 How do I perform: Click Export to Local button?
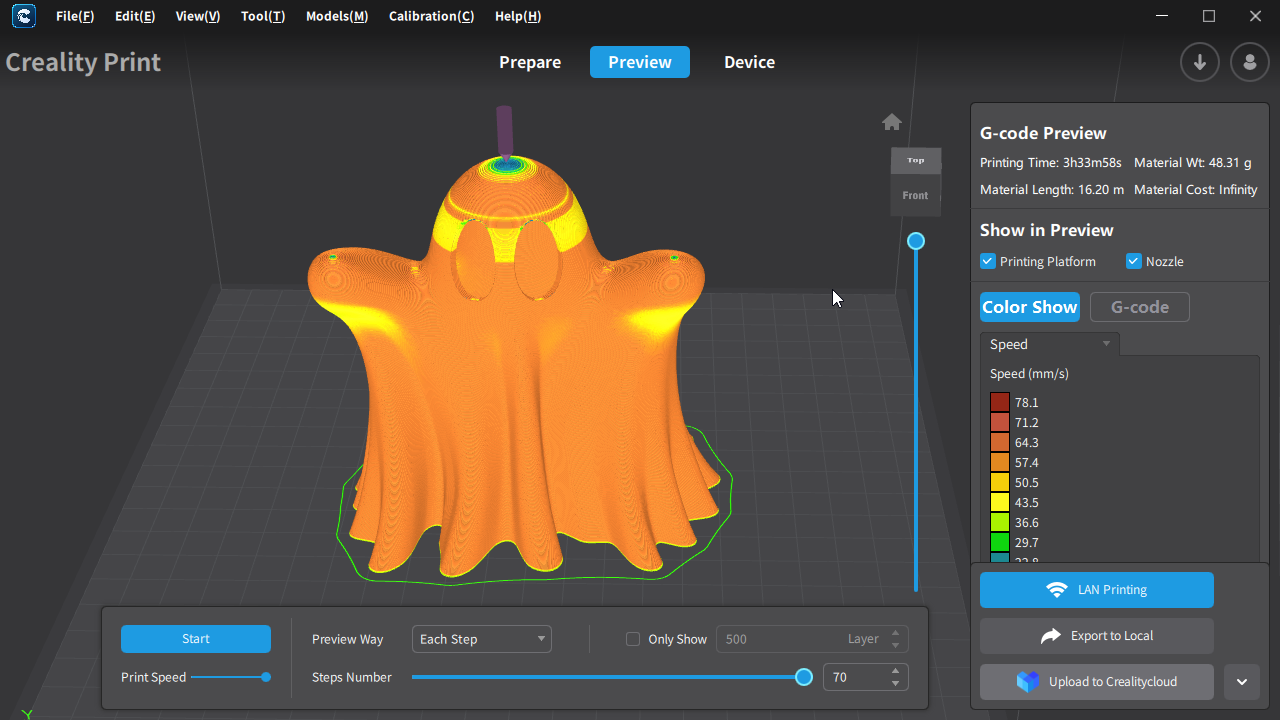click(1096, 636)
